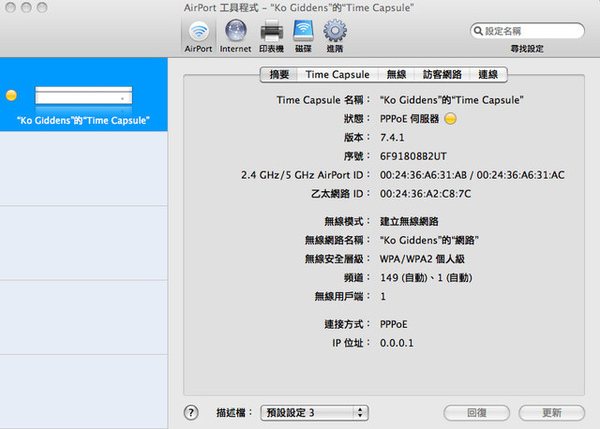The width and height of the screenshot is (600, 429).
Task: Switch to the 連線 tab
Action: point(488,74)
